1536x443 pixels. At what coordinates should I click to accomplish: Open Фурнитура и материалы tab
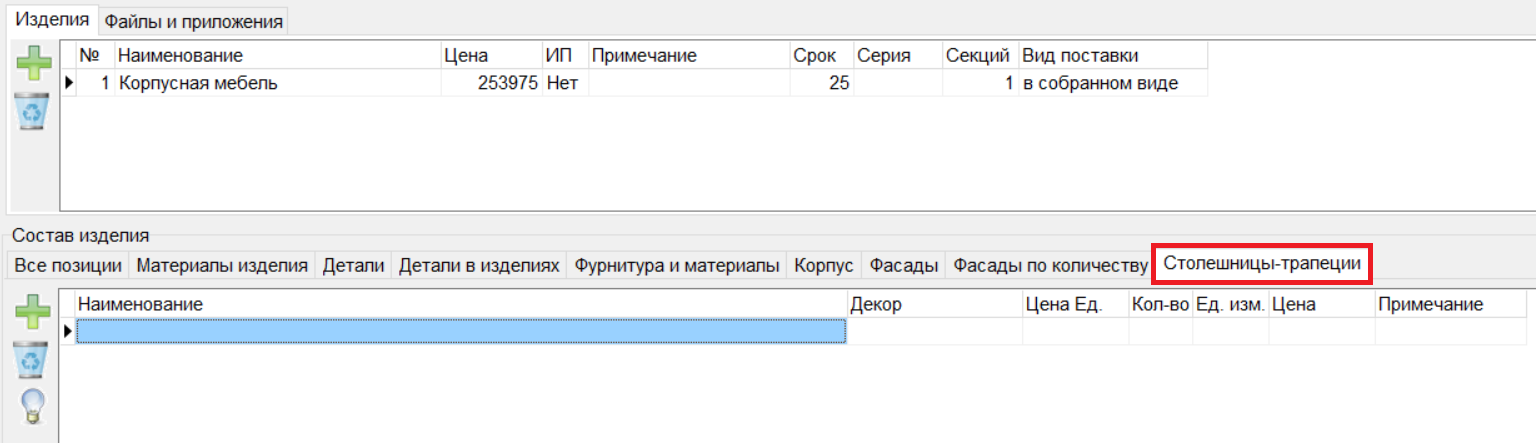tap(677, 265)
